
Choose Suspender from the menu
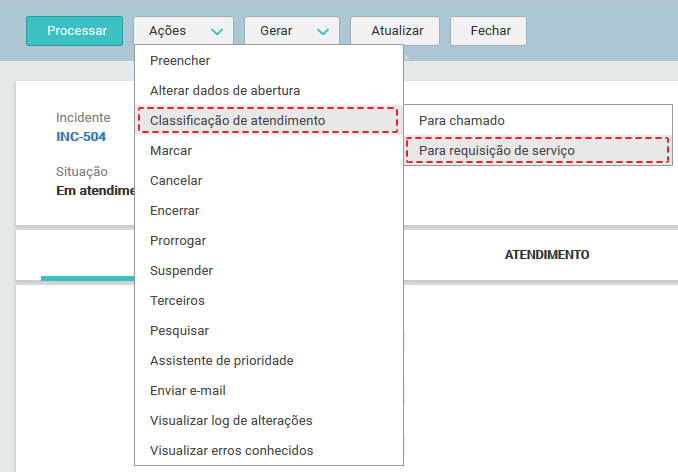pos(269,271)
